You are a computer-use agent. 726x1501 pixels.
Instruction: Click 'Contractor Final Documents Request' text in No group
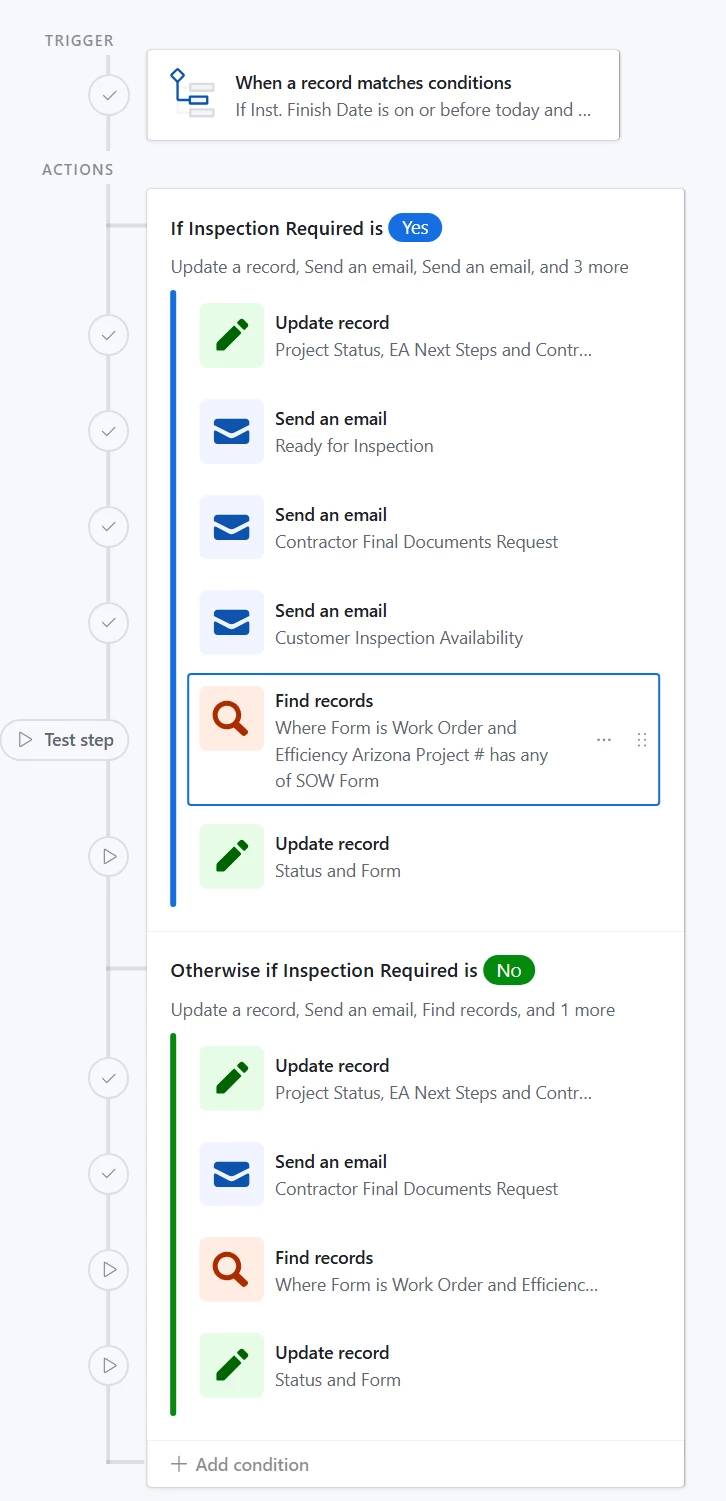[x=417, y=1189]
